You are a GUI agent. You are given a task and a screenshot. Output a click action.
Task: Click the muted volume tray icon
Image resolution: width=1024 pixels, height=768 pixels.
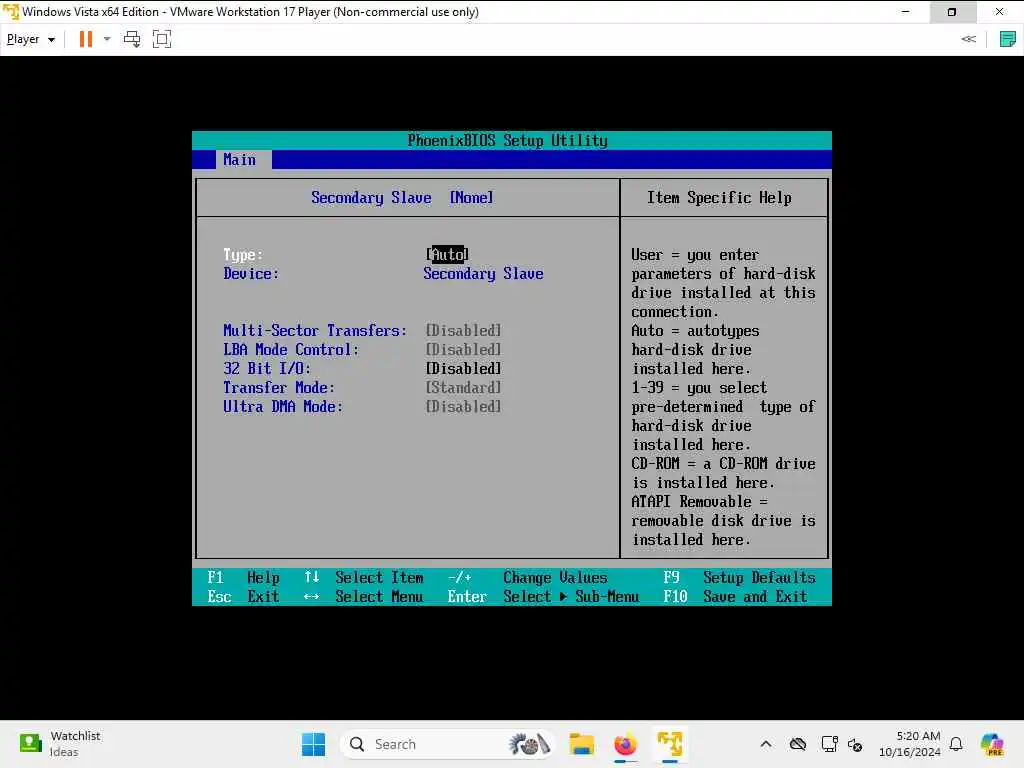pyautogui.click(x=855, y=744)
